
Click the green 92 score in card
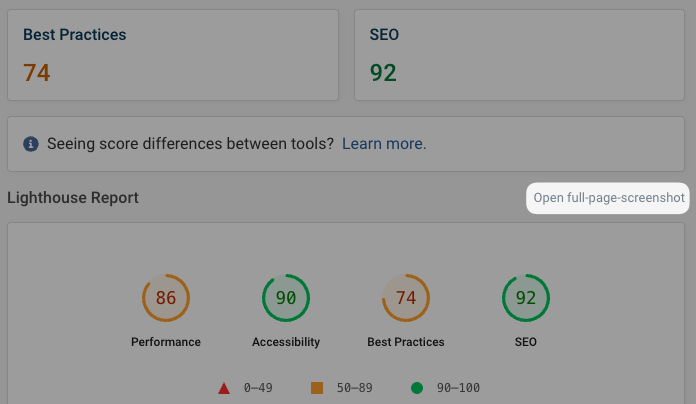(383, 73)
